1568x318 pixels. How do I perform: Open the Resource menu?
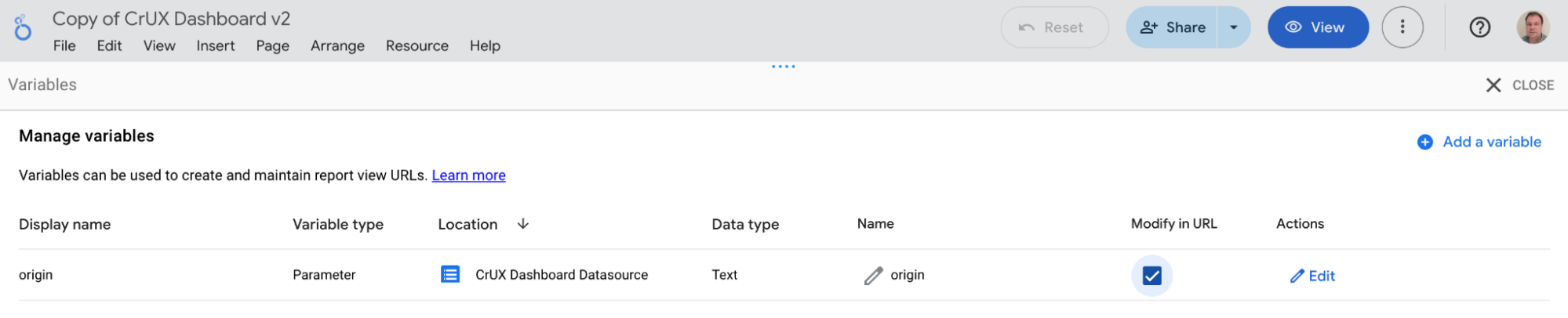[x=417, y=46]
